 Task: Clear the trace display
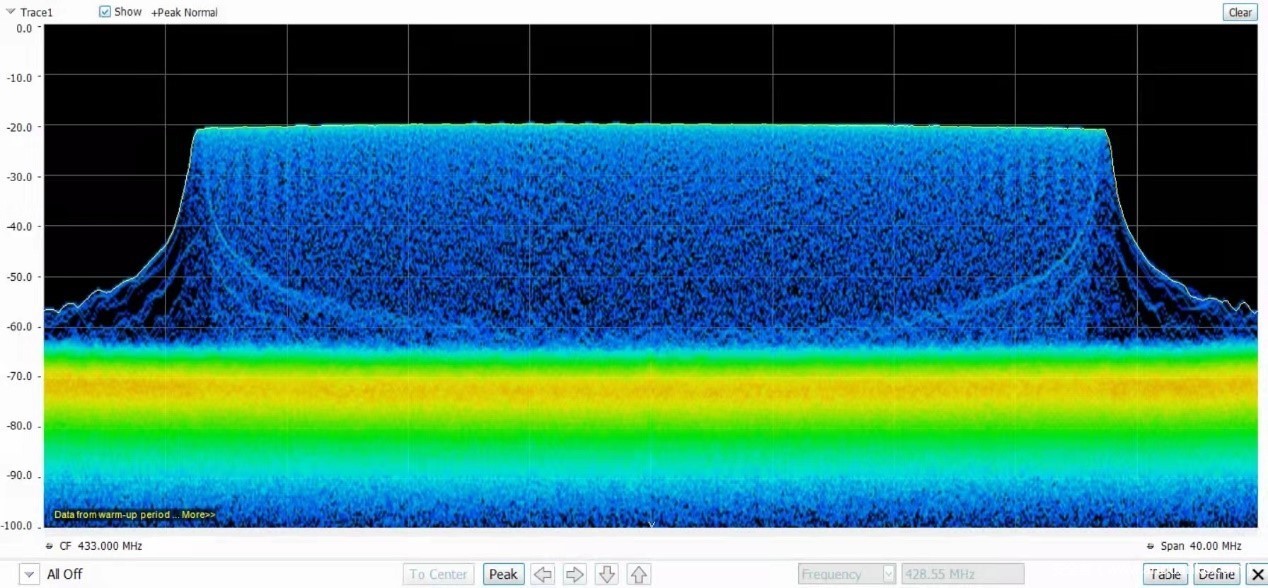[x=1240, y=12]
